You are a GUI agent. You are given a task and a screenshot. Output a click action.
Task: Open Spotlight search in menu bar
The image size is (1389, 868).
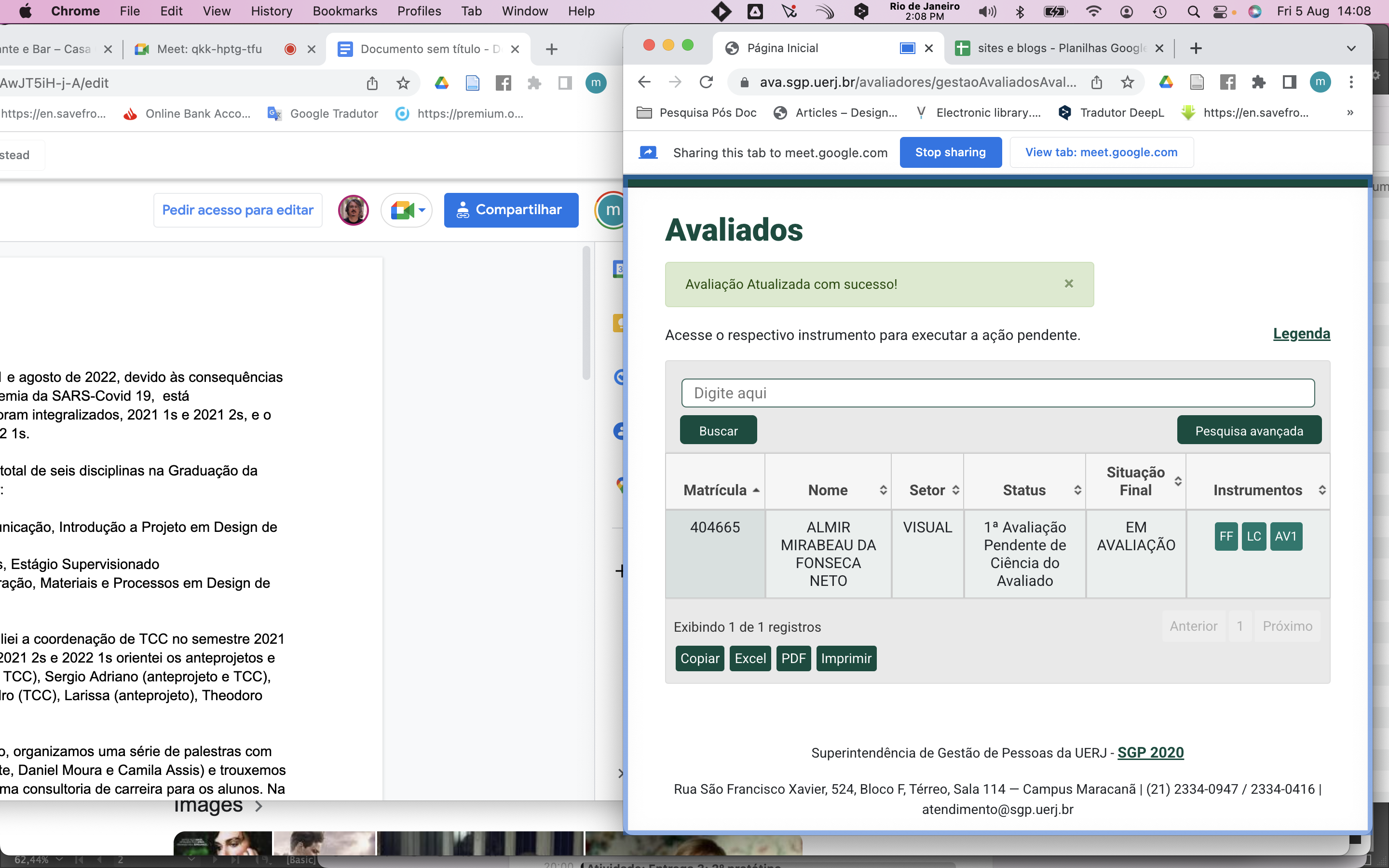tap(1193, 11)
